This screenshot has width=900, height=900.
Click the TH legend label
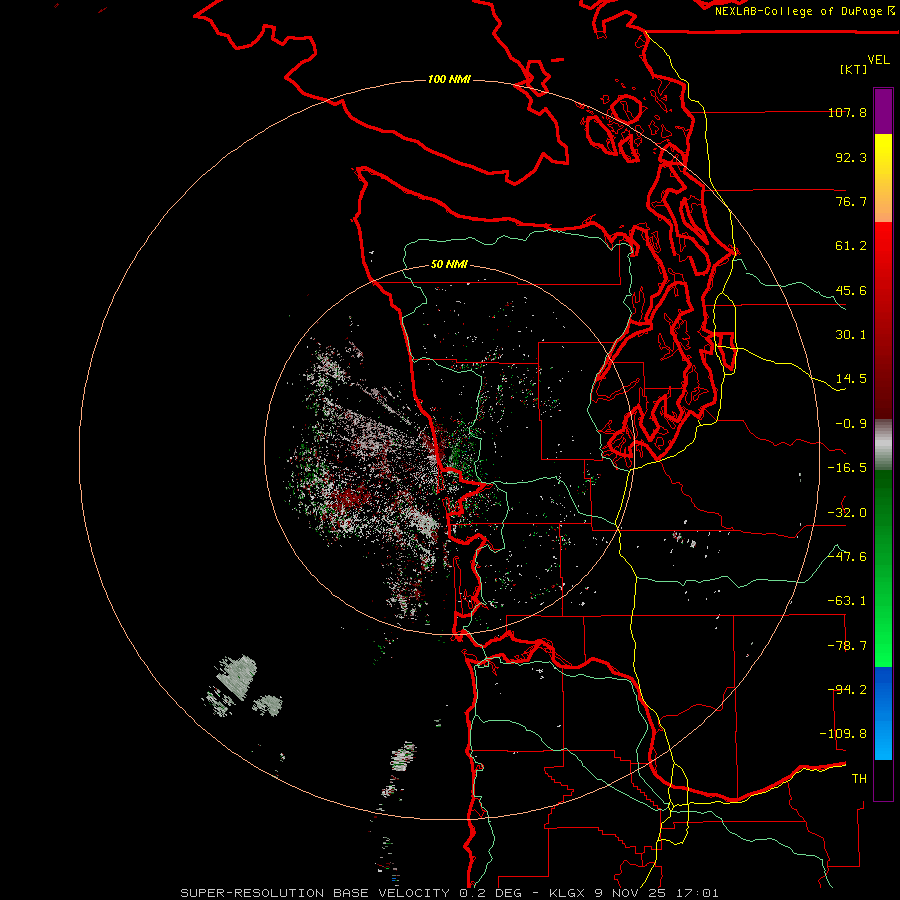tap(859, 779)
